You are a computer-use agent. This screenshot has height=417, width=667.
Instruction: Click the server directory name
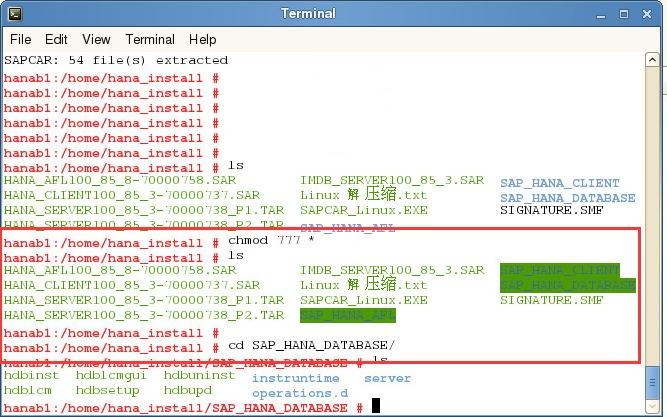(x=388, y=378)
